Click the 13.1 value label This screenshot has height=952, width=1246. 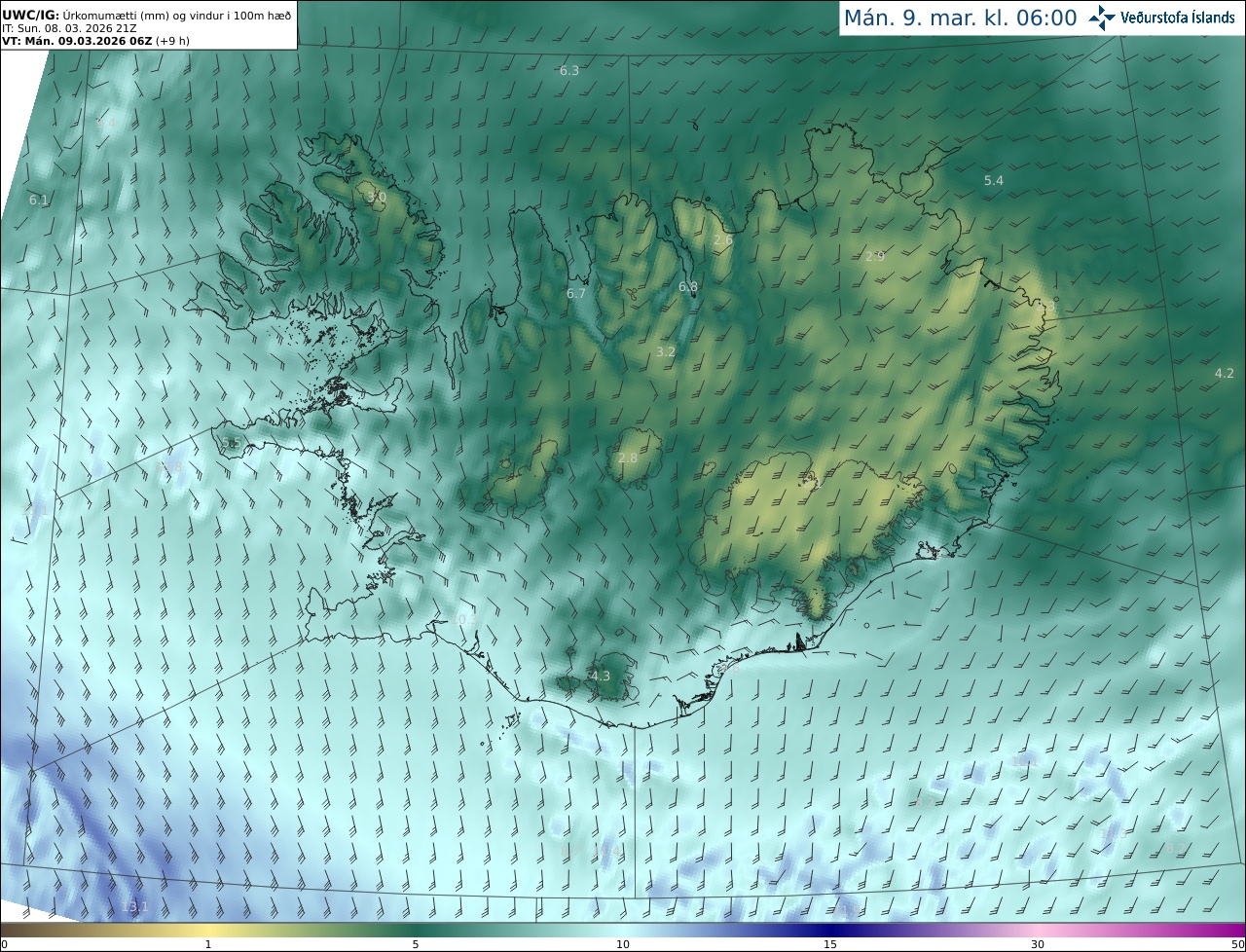(135, 906)
